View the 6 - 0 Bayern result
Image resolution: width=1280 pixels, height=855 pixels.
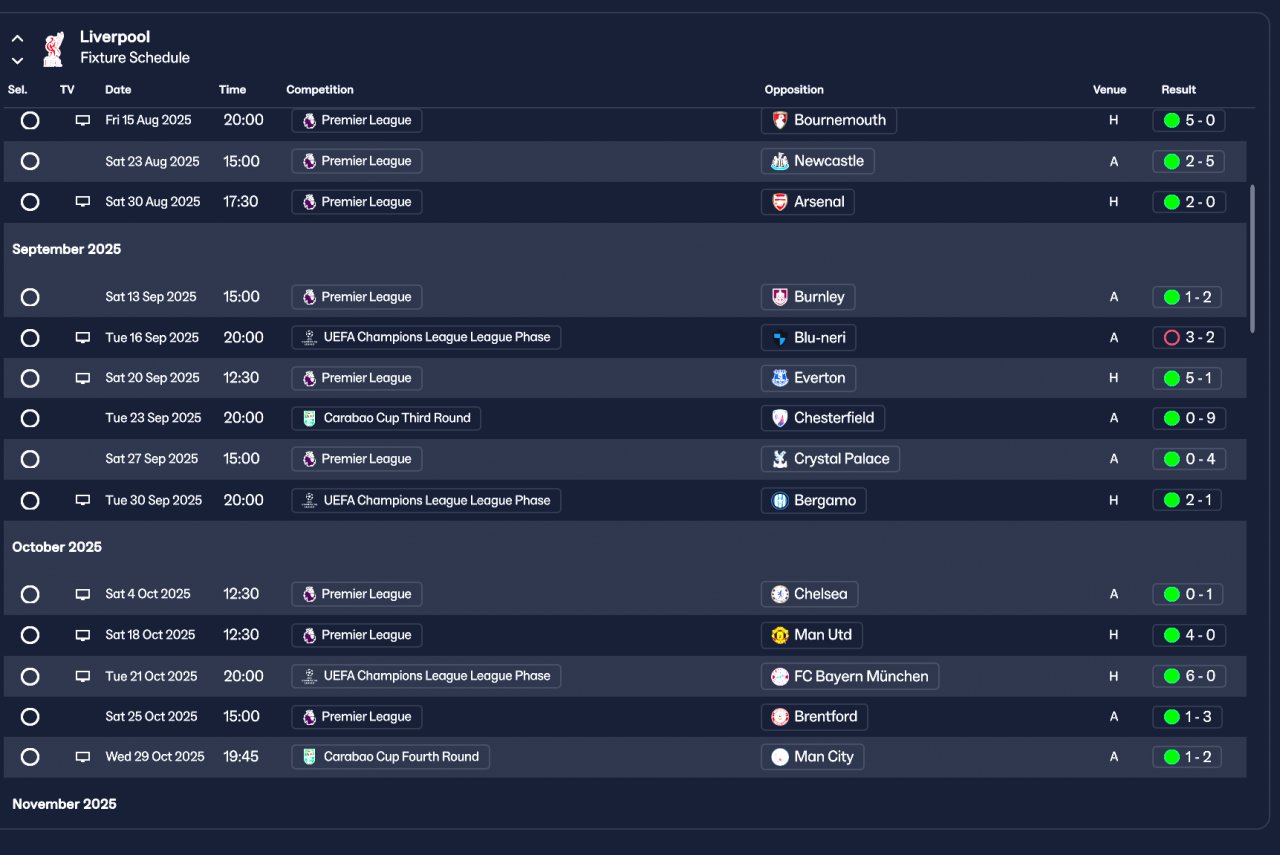click(x=1188, y=676)
